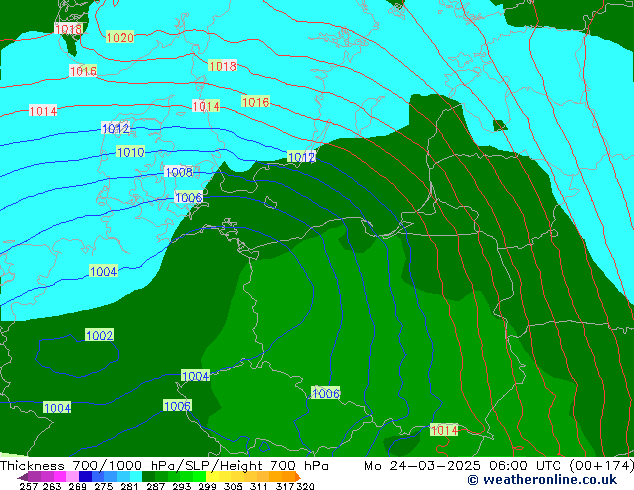Pick the darkest green legend swatch above 287
This screenshot has height=490, width=634.
click(148, 476)
